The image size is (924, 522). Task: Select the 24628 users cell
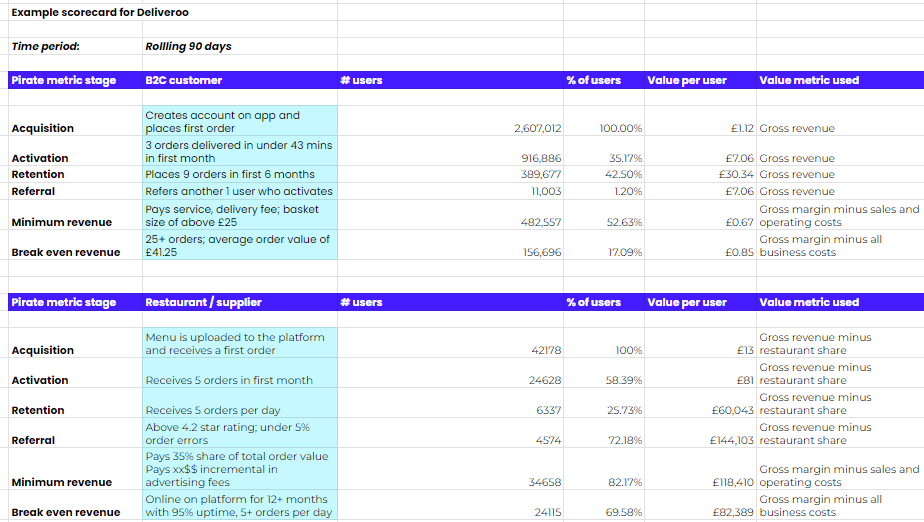450,373
